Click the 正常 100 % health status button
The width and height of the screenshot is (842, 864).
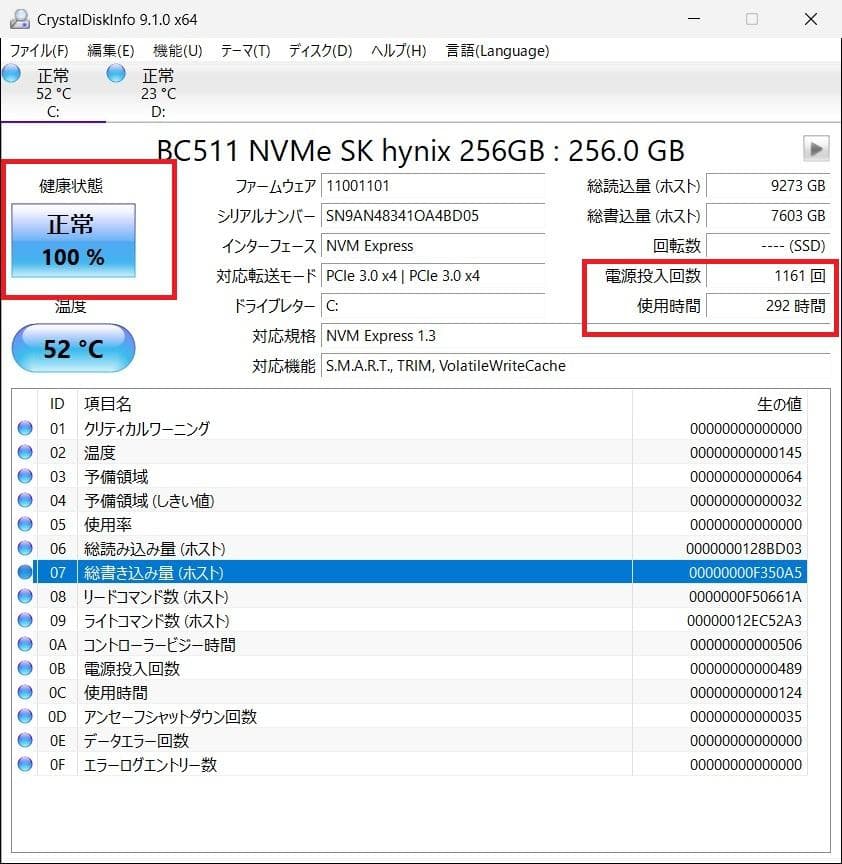73,240
